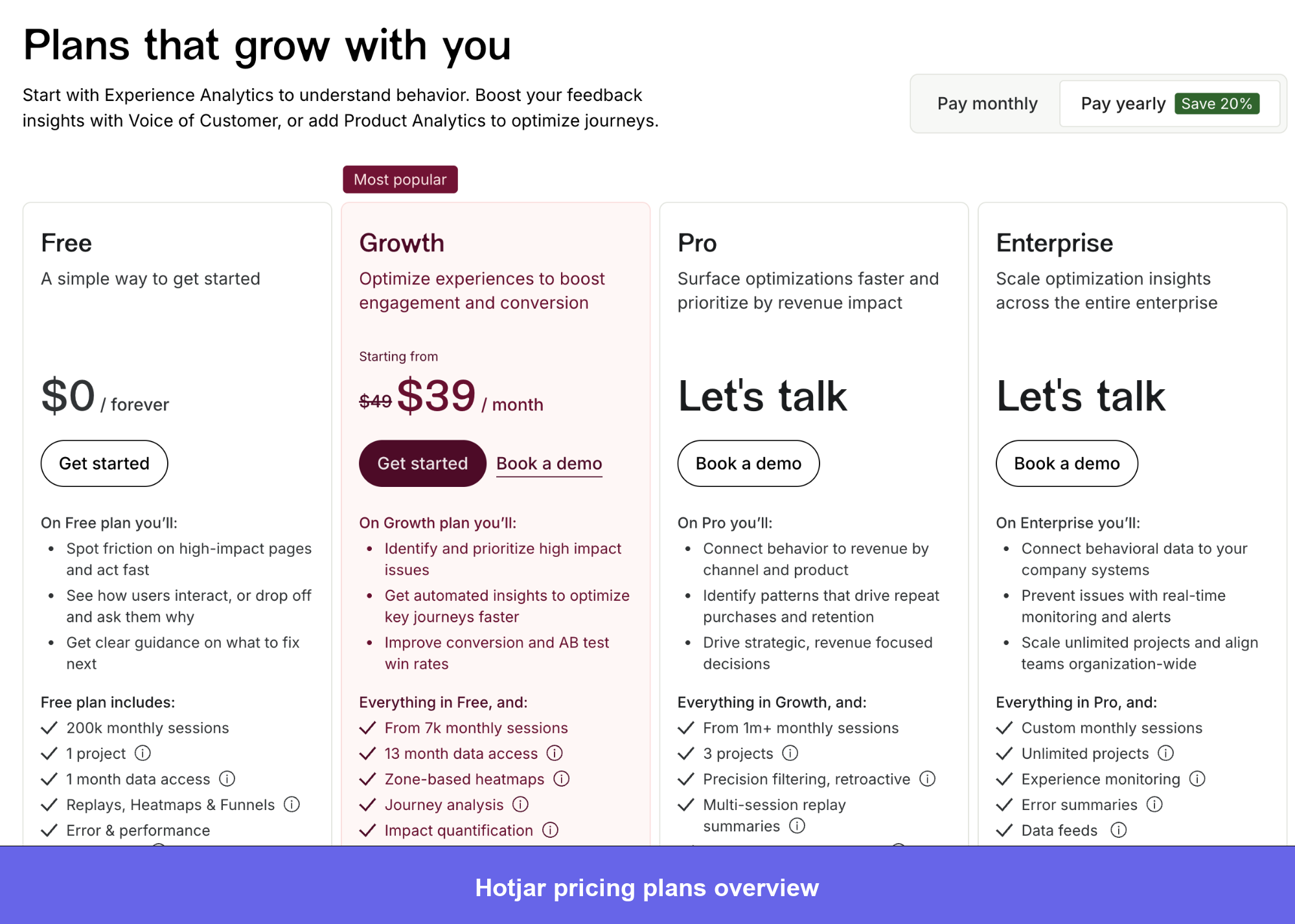Image resolution: width=1295 pixels, height=924 pixels.
Task: Click Get started on the Growth plan
Action: pyautogui.click(x=422, y=463)
